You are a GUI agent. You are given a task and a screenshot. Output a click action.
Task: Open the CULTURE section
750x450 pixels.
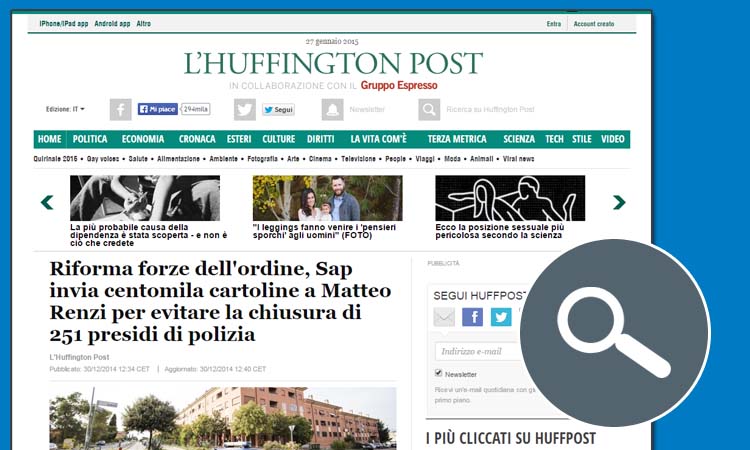[x=279, y=139]
